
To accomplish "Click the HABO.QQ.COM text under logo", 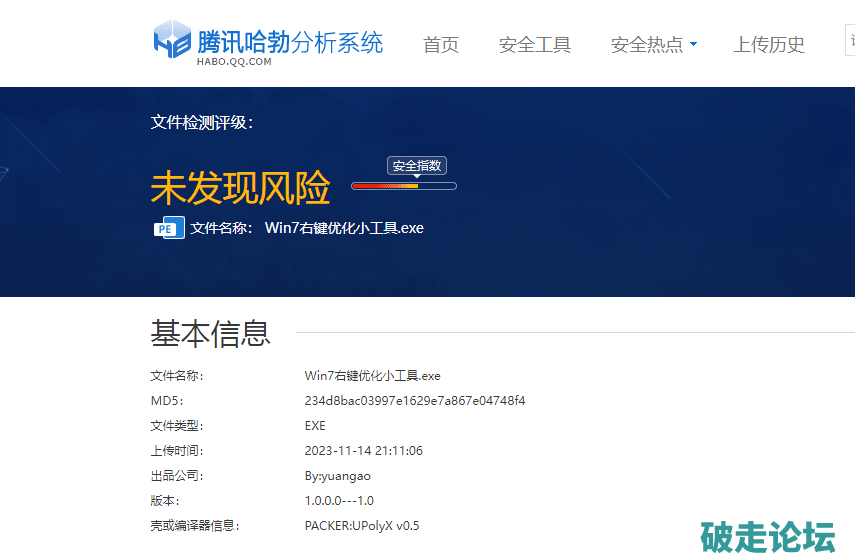I will coord(234,62).
